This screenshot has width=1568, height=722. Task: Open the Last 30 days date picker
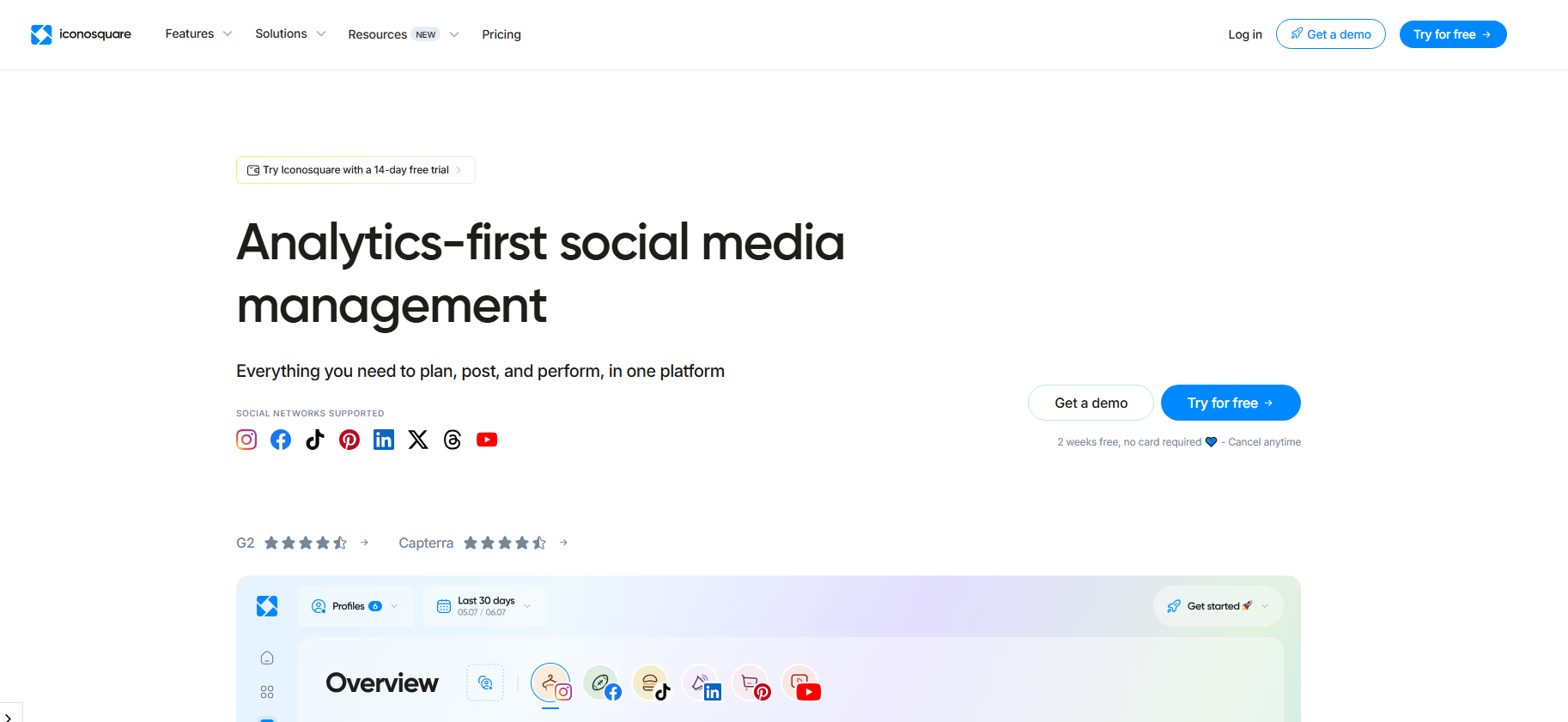click(484, 606)
